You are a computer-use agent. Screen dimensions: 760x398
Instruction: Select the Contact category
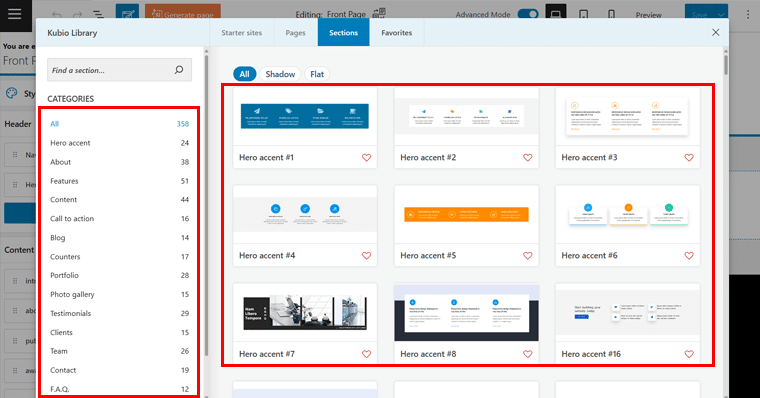coord(119,370)
